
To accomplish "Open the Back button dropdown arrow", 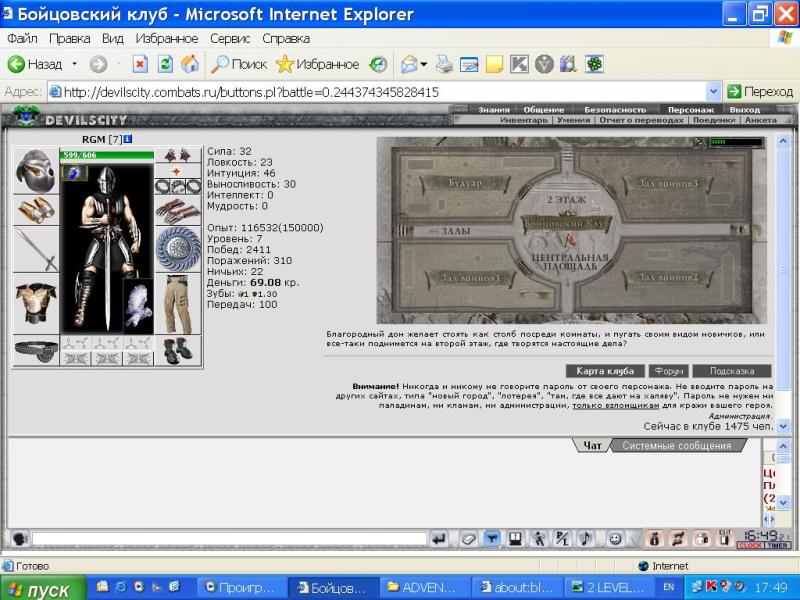I will coord(74,64).
